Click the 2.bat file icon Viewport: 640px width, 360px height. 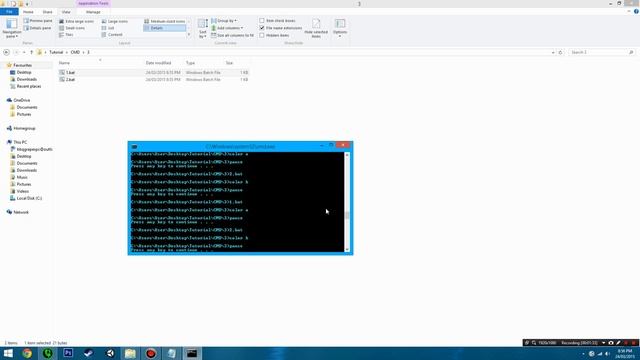[x=62, y=80]
